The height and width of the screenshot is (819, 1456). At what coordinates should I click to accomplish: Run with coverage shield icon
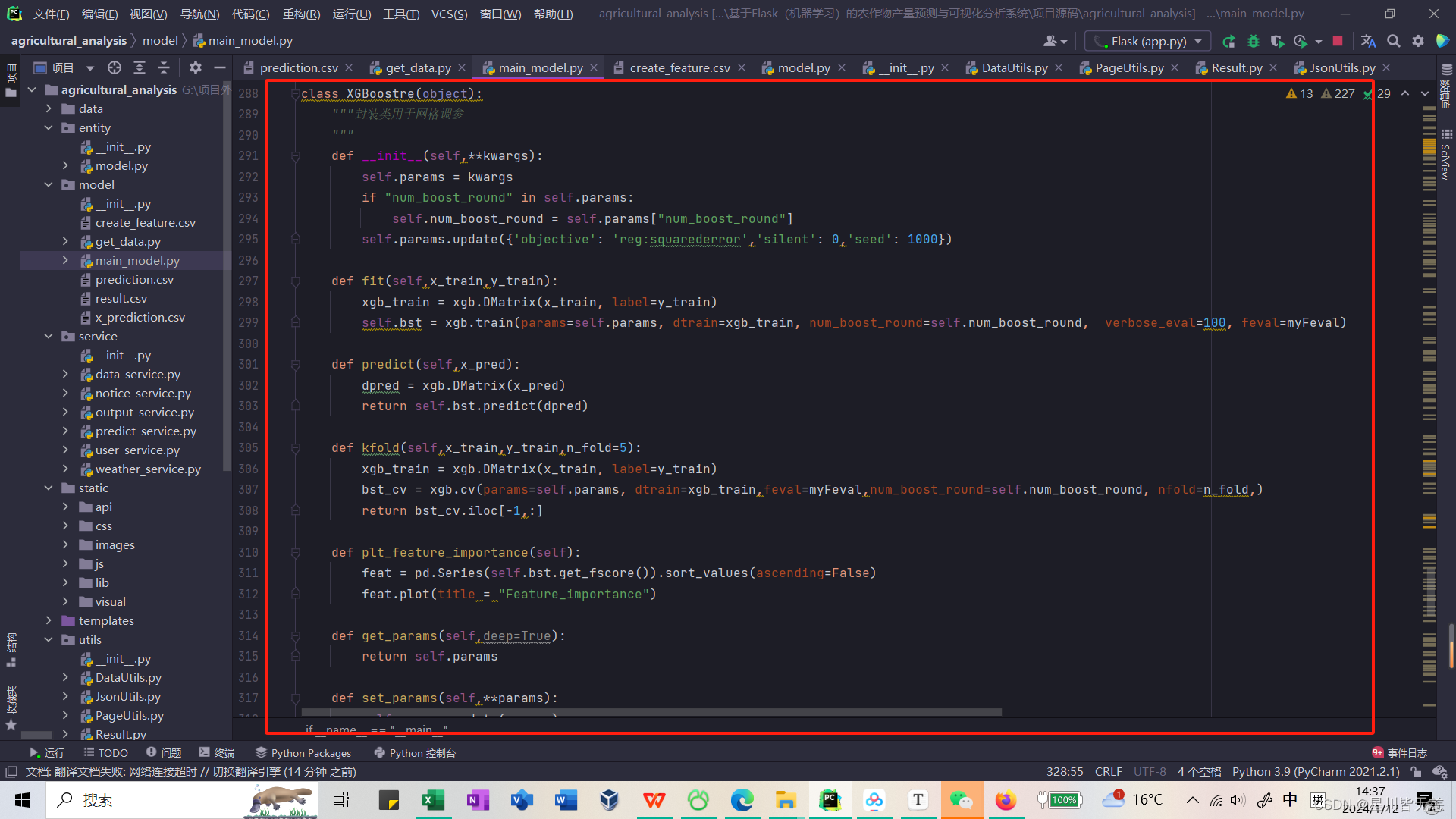[1277, 42]
